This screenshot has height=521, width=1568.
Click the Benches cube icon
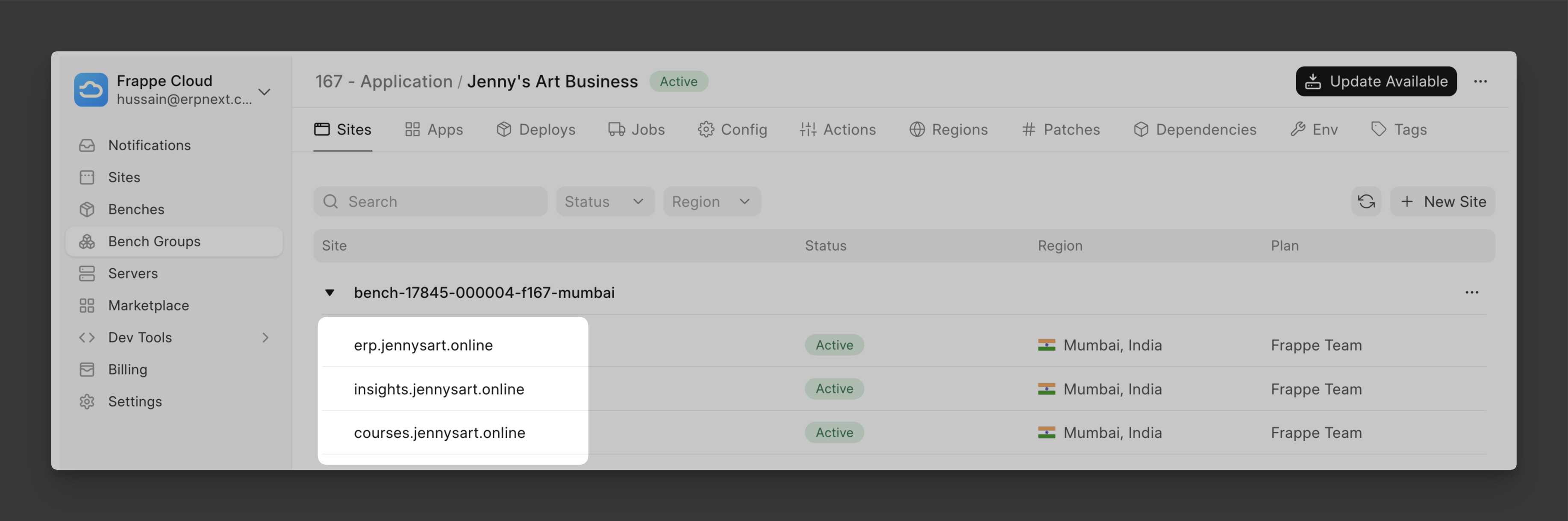(87, 209)
